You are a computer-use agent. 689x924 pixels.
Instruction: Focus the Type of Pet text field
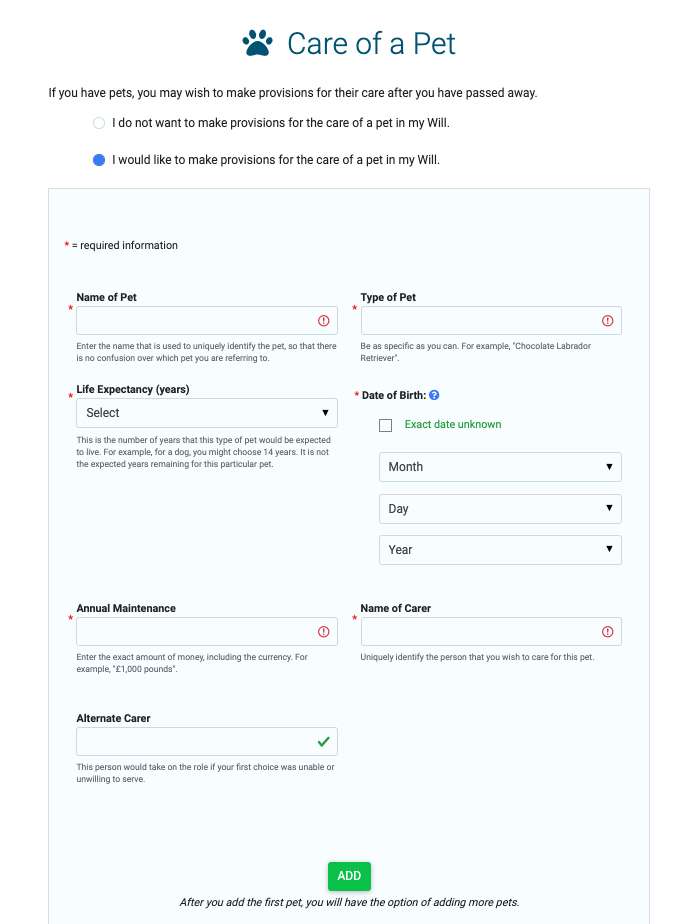pos(491,321)
